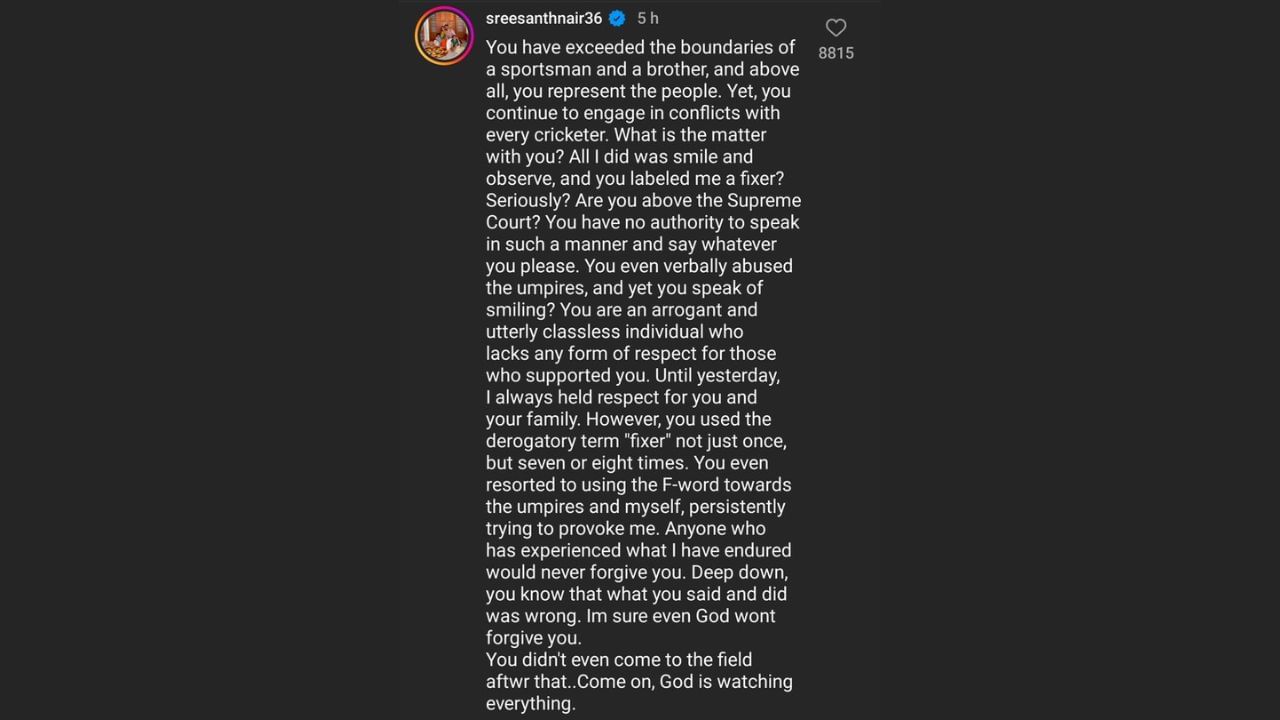Click the "5 h" timestamp
Screen dimensions: 1280x720
tap(648, 18)
